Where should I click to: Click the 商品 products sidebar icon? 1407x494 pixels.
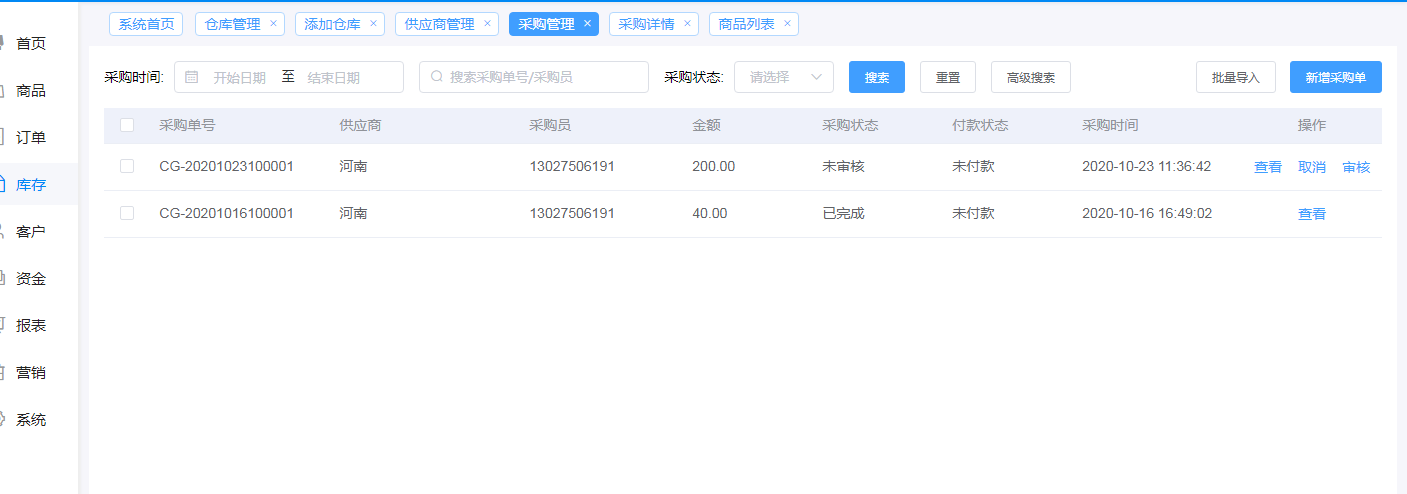coord(4,90)
